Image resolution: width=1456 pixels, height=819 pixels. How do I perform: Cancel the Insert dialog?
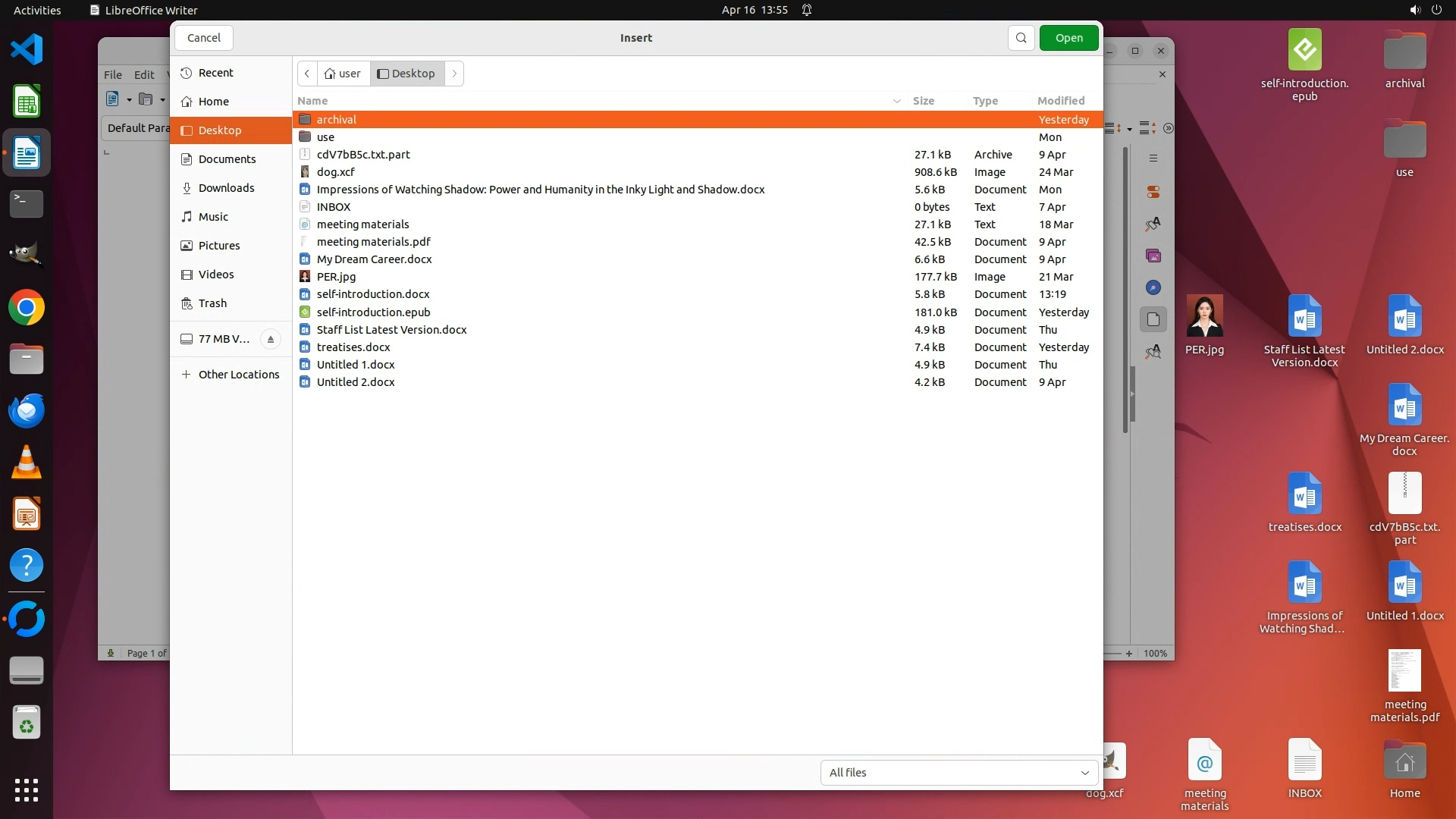click(203, 38)
